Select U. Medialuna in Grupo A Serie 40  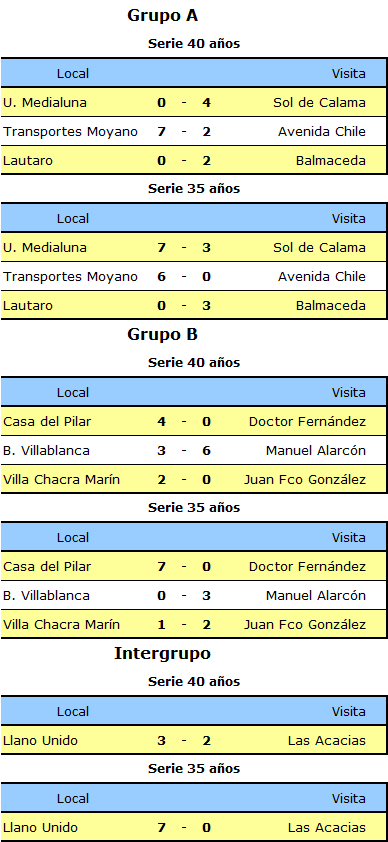click(x=45, y=103)
